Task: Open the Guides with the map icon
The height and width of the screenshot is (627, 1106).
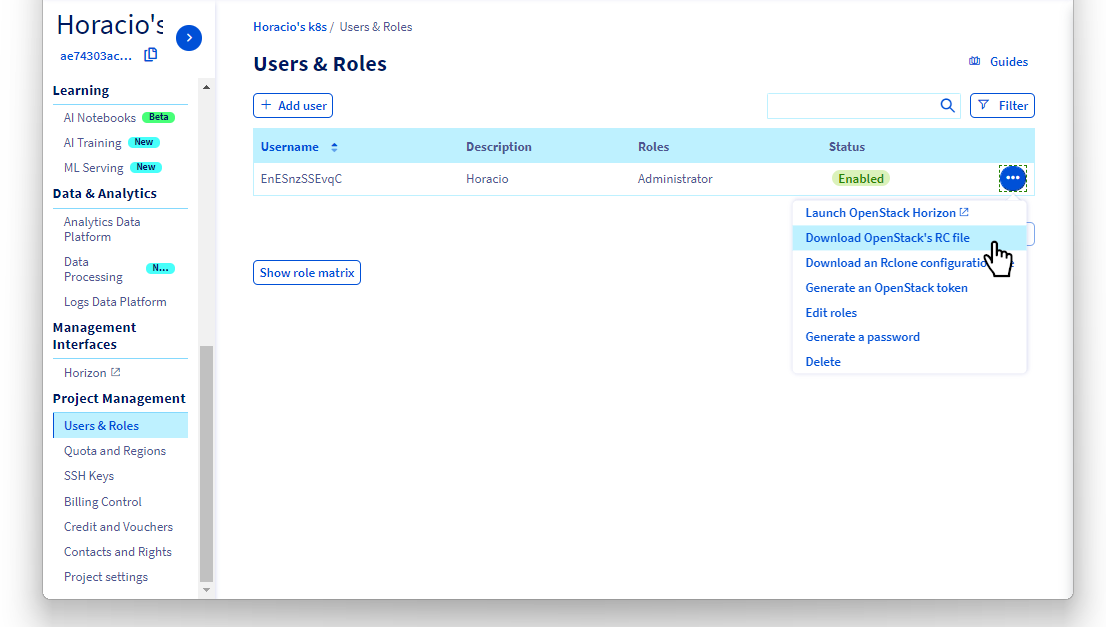Action: click(x=975, y=61)
